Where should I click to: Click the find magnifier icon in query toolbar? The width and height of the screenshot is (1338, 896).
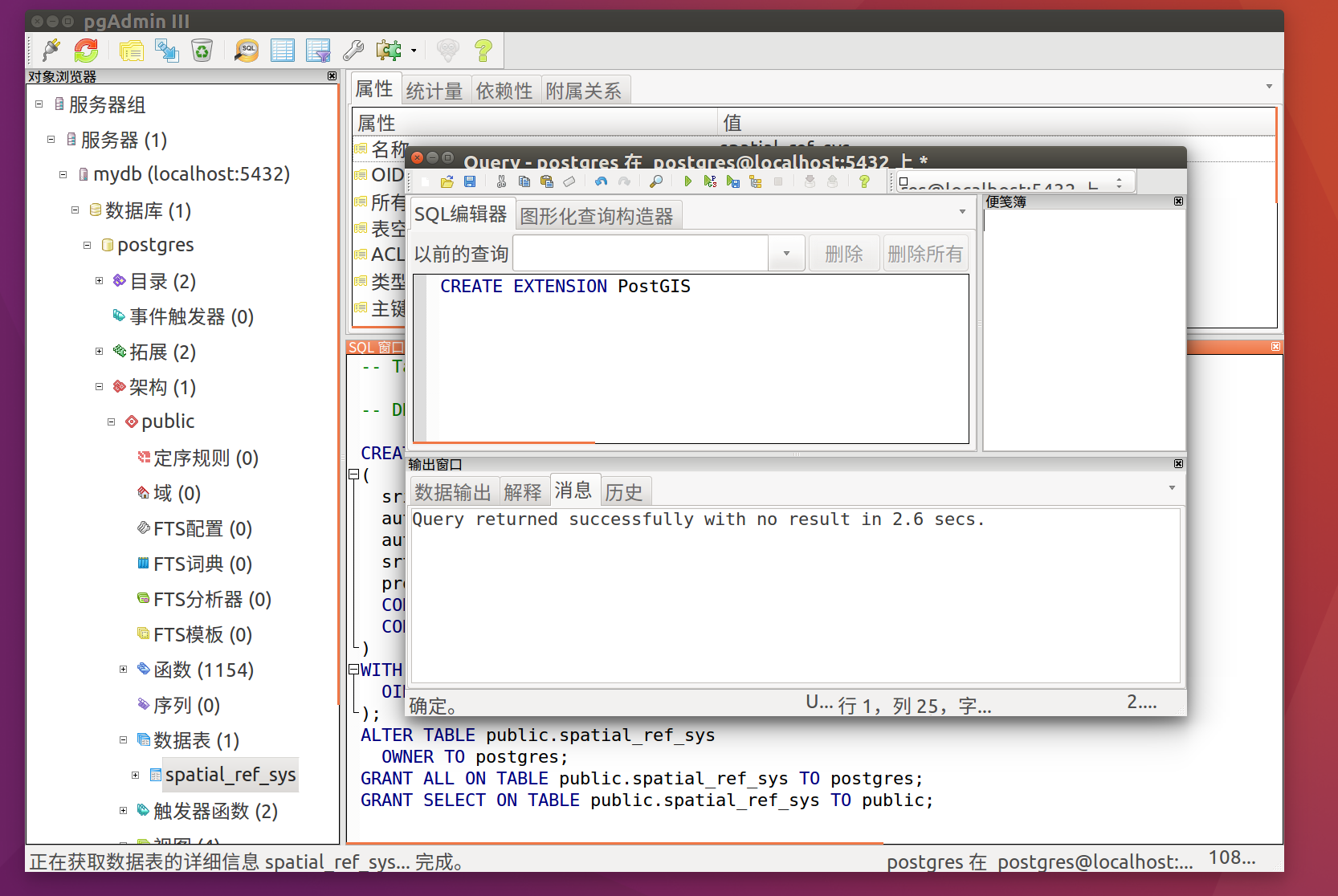(x=656, y=181)
